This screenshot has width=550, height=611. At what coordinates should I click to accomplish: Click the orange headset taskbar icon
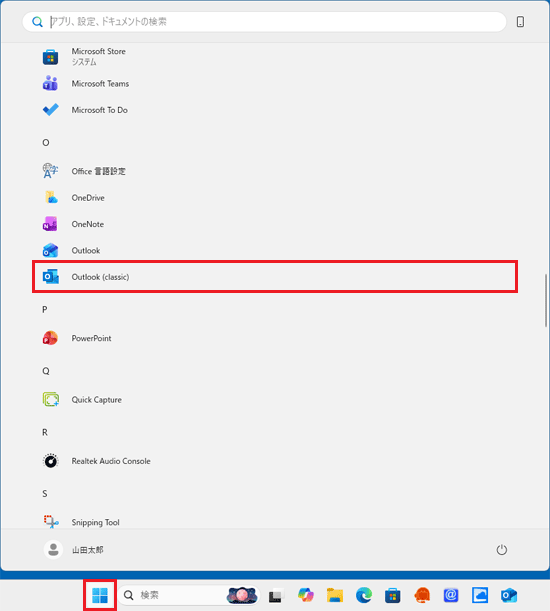point(422,595)
